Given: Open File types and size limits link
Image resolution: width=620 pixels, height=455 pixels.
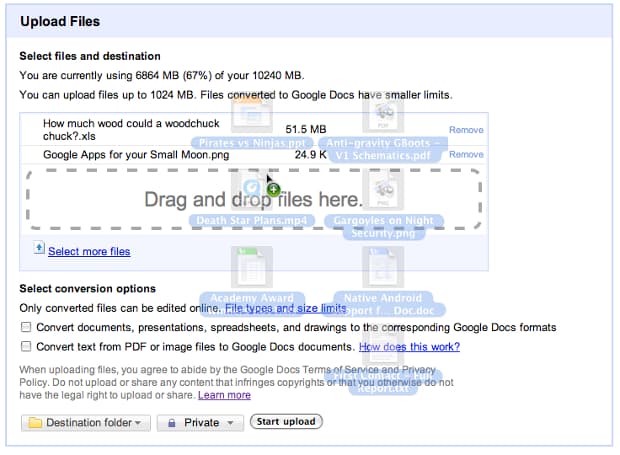Looking at the screenshot, I should (285, 308).
